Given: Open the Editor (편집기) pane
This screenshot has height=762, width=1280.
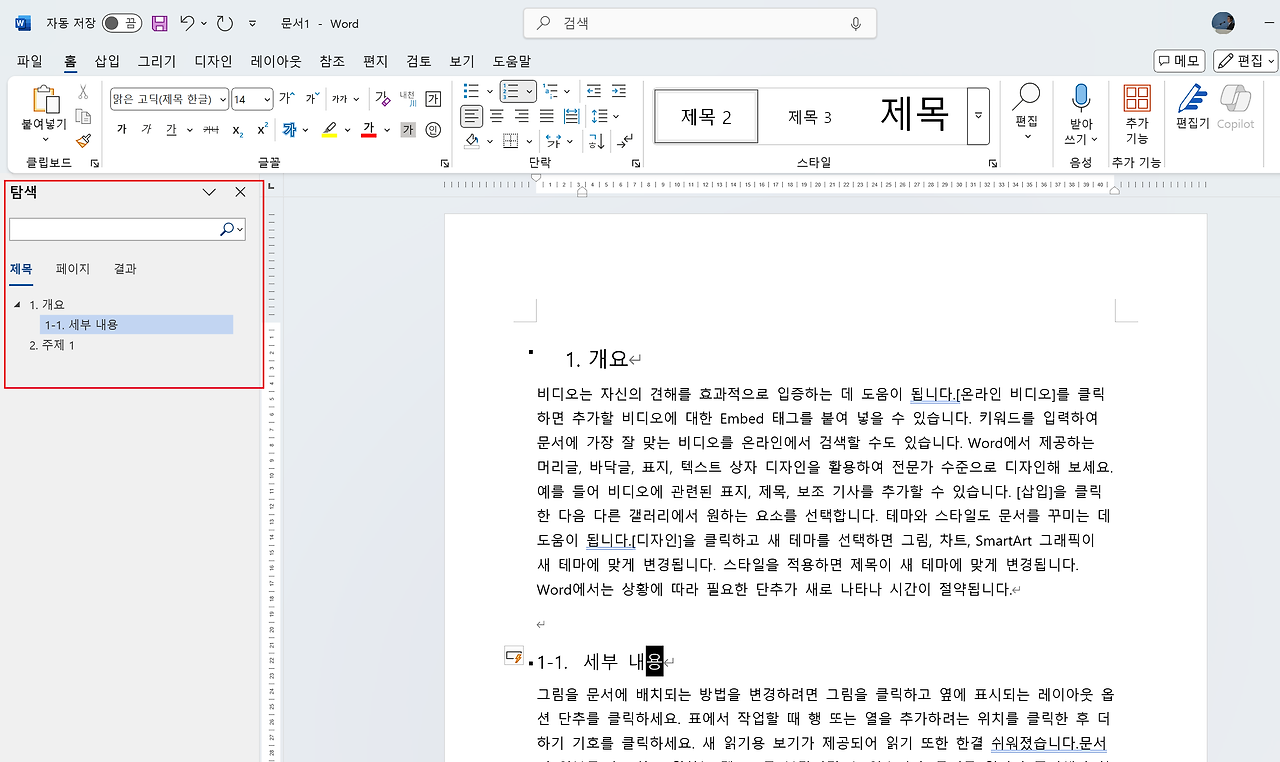Looking at the screenshot, I should pos(1193,110).
